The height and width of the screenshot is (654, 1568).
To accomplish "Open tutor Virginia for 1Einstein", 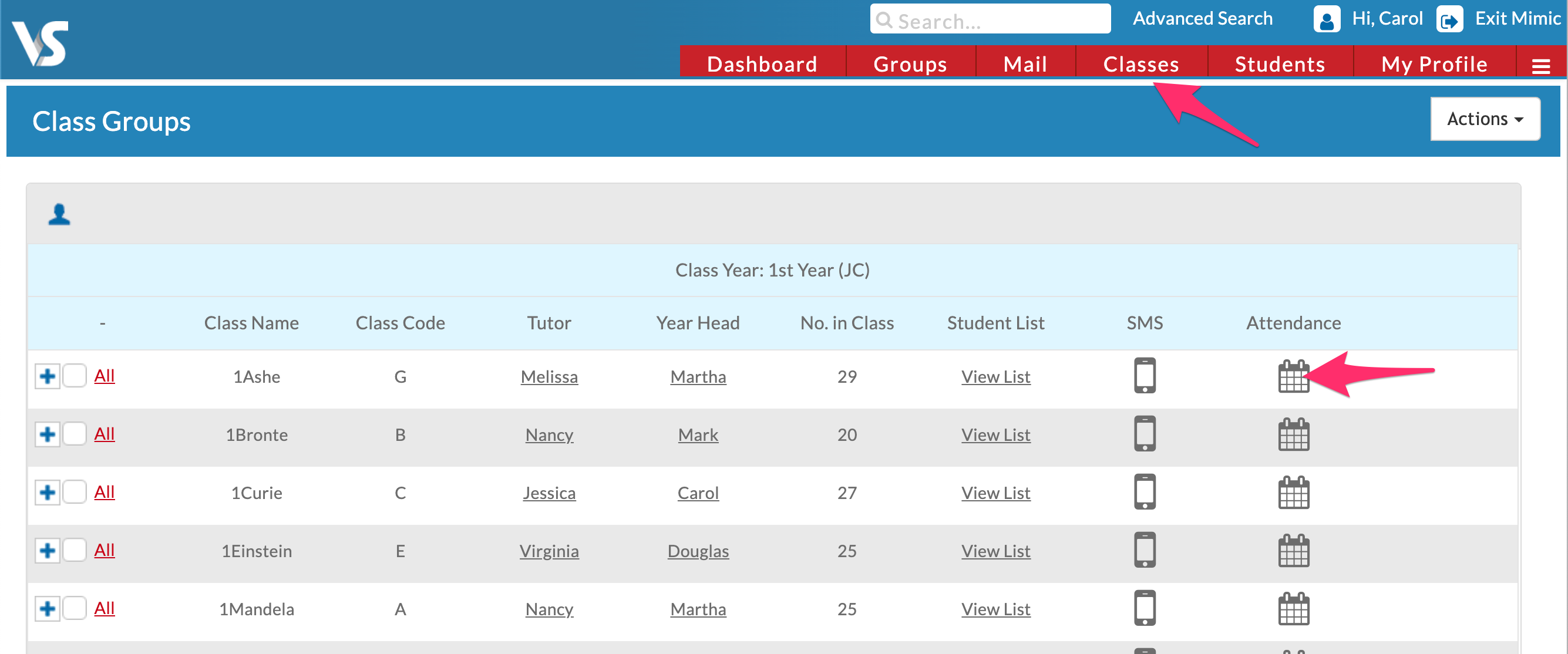I will (x=549, y=551).
